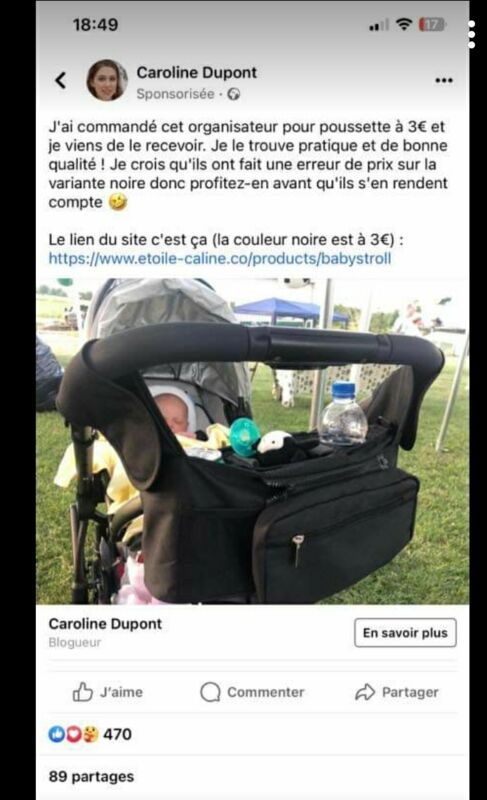This screenshot has height=800, width=487.
Task: Tap the globe public audience icon
Action: pos(234,94)
